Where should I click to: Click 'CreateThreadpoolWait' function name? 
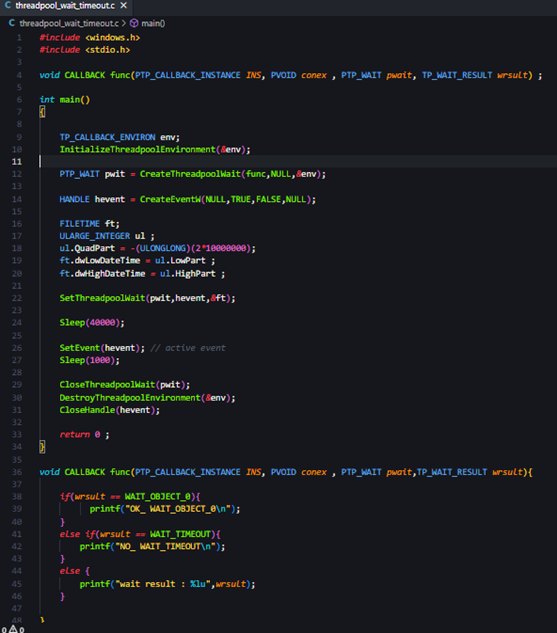pyautogui.click(x=190, y=174)
